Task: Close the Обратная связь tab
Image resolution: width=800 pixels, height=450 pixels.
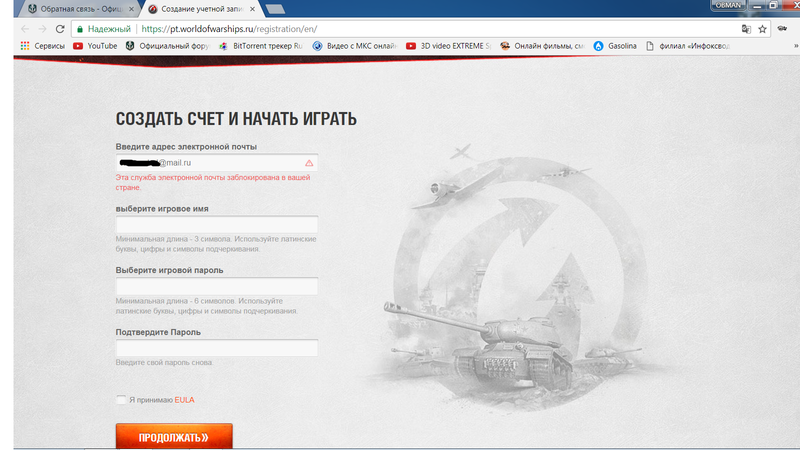Action: [x=132, y=9]
